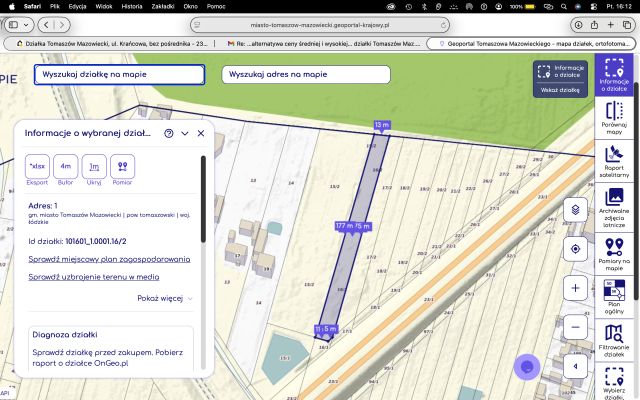Open Sprawdź uzbrojenie terenu w media link
This screenshot has width=640, height=400.
[x=94, y=277]
